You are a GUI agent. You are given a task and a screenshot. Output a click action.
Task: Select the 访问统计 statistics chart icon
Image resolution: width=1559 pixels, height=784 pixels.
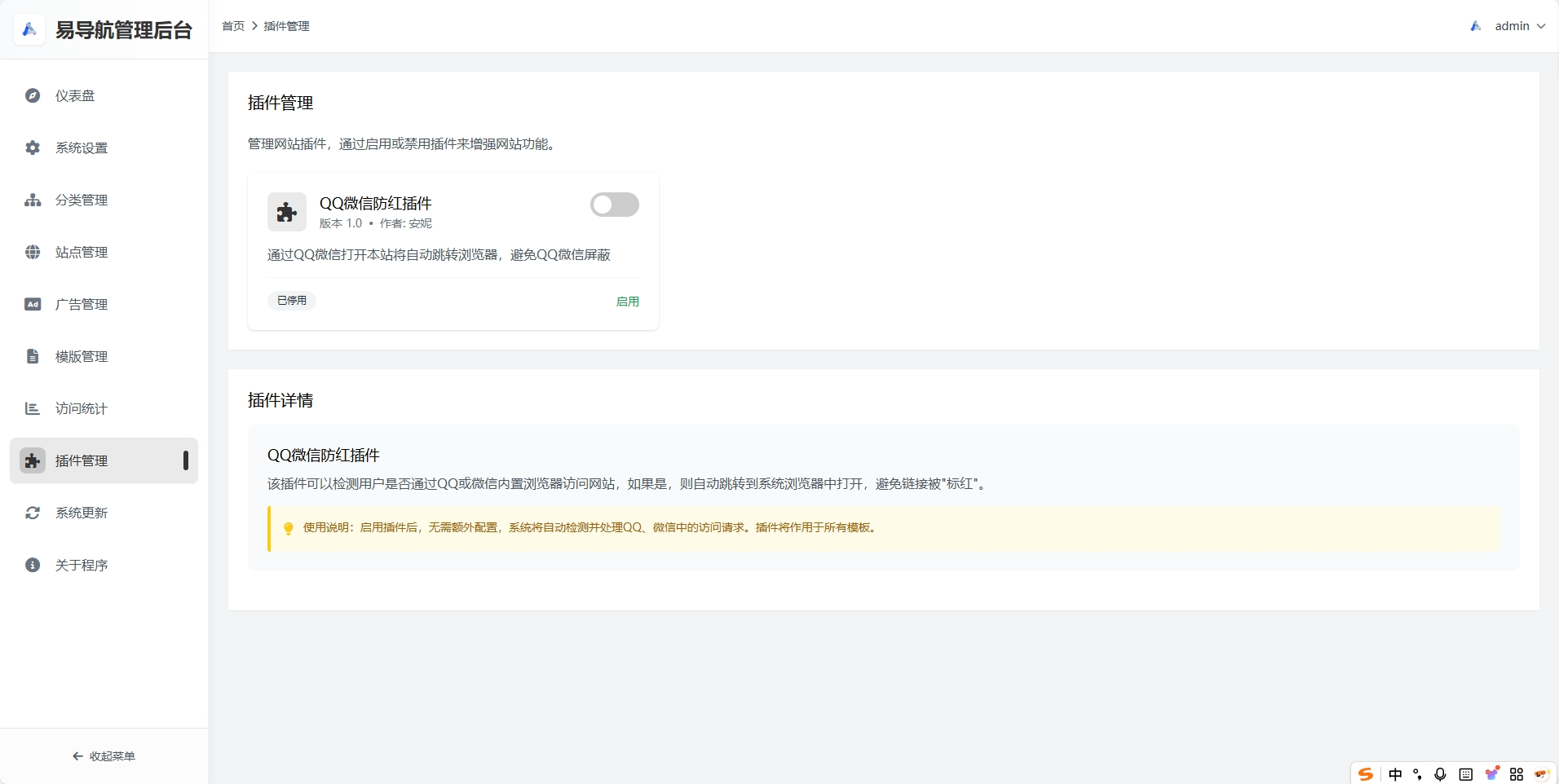click(32, 408)
